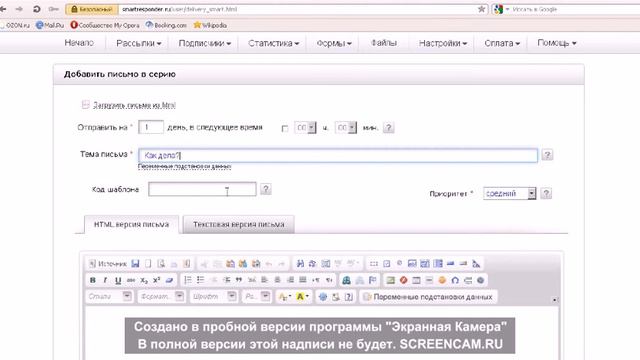This screenshot has height=360, width=640.
Task: Open the text color picker
Action: [284, 297]
